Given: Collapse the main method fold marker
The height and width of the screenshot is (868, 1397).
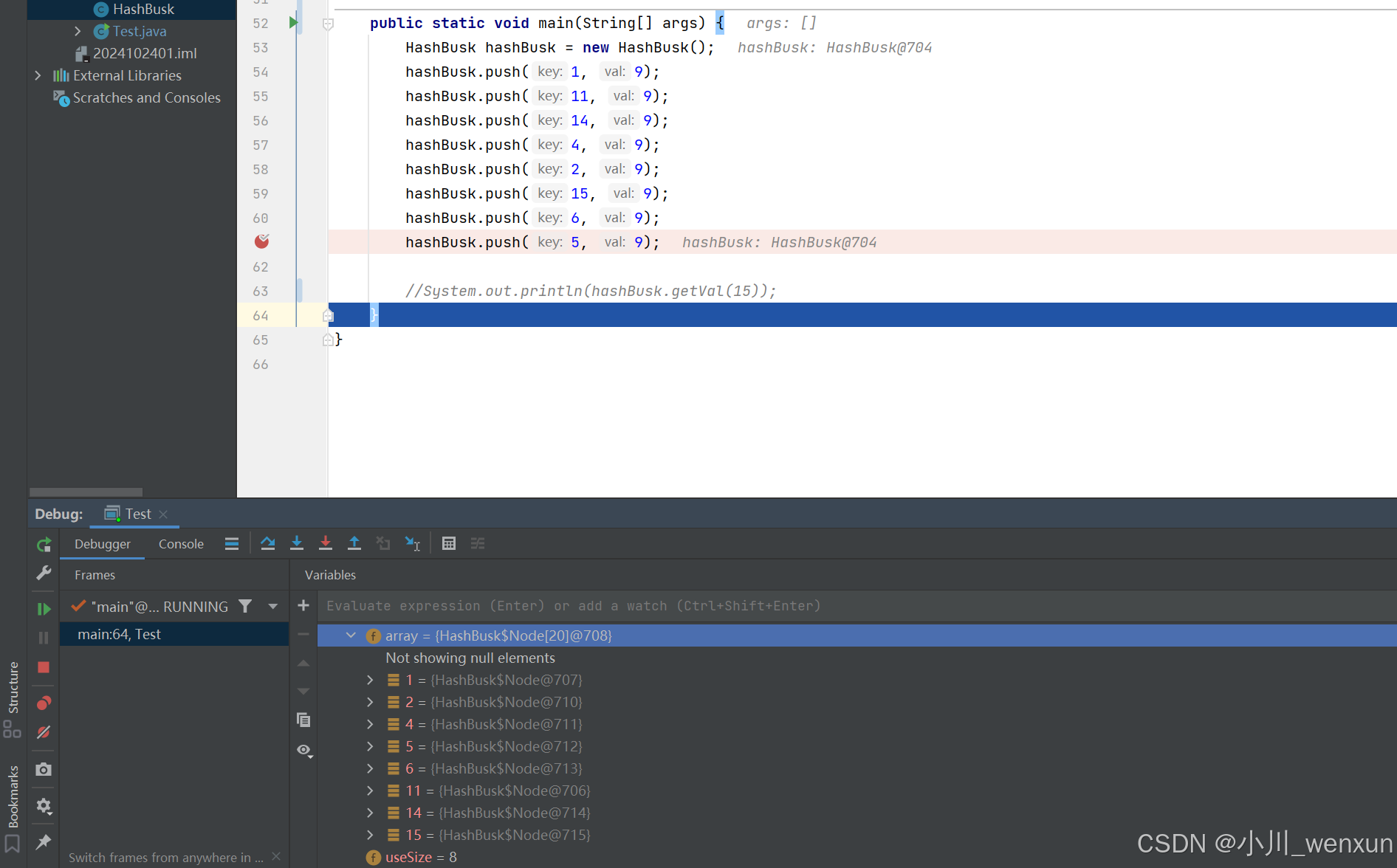Looking at the screenshot, I should (x=329, y=24).
